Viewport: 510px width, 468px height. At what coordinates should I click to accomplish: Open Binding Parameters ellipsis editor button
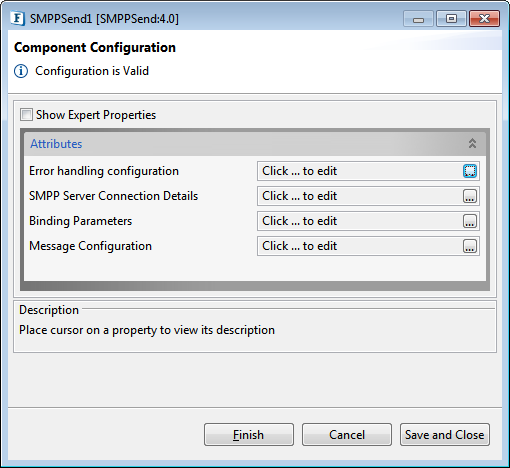click(x=470, y=221)
